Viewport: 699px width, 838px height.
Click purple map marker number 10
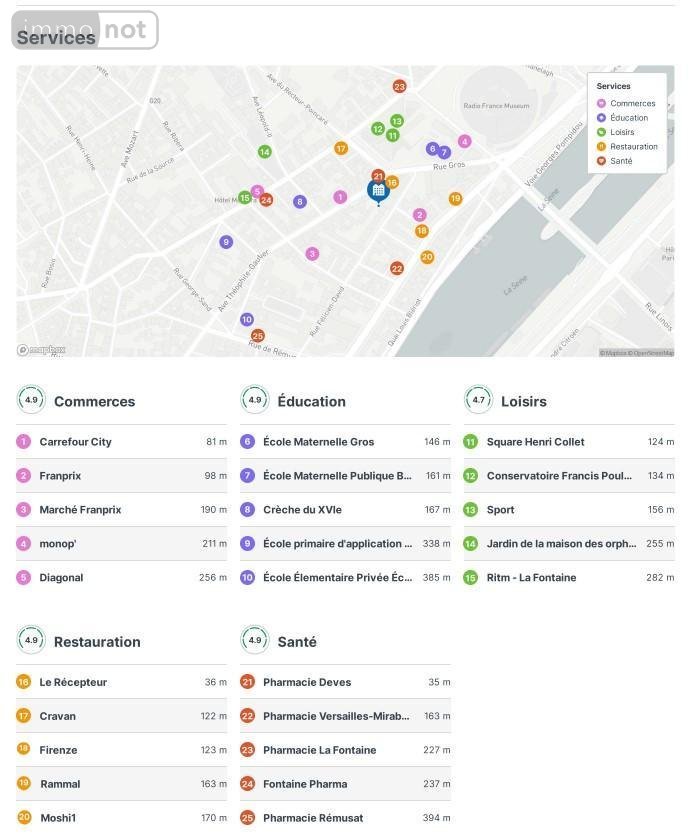[x=247, y=320]
